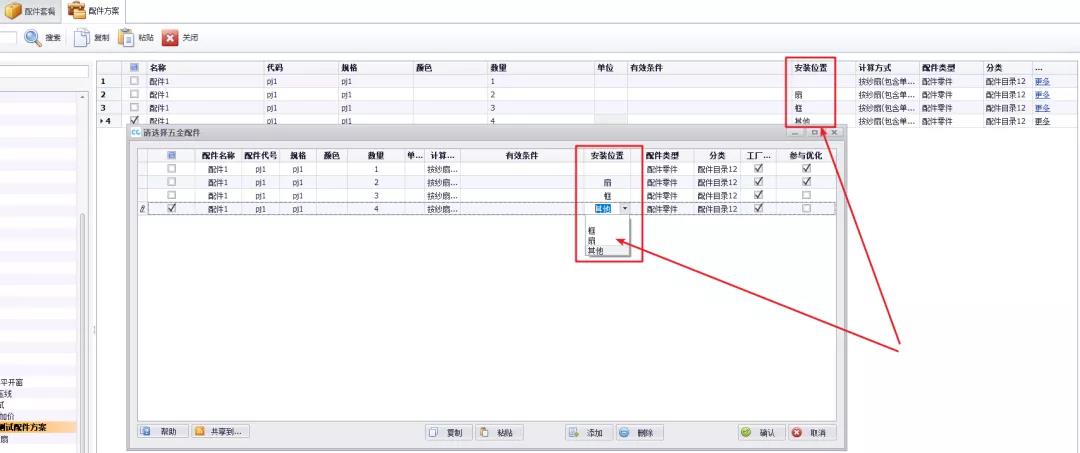This screenshot has height=453, width=1080.
Task: Switch to the 配件套餐 tab
Action: (x=31, y=11)
